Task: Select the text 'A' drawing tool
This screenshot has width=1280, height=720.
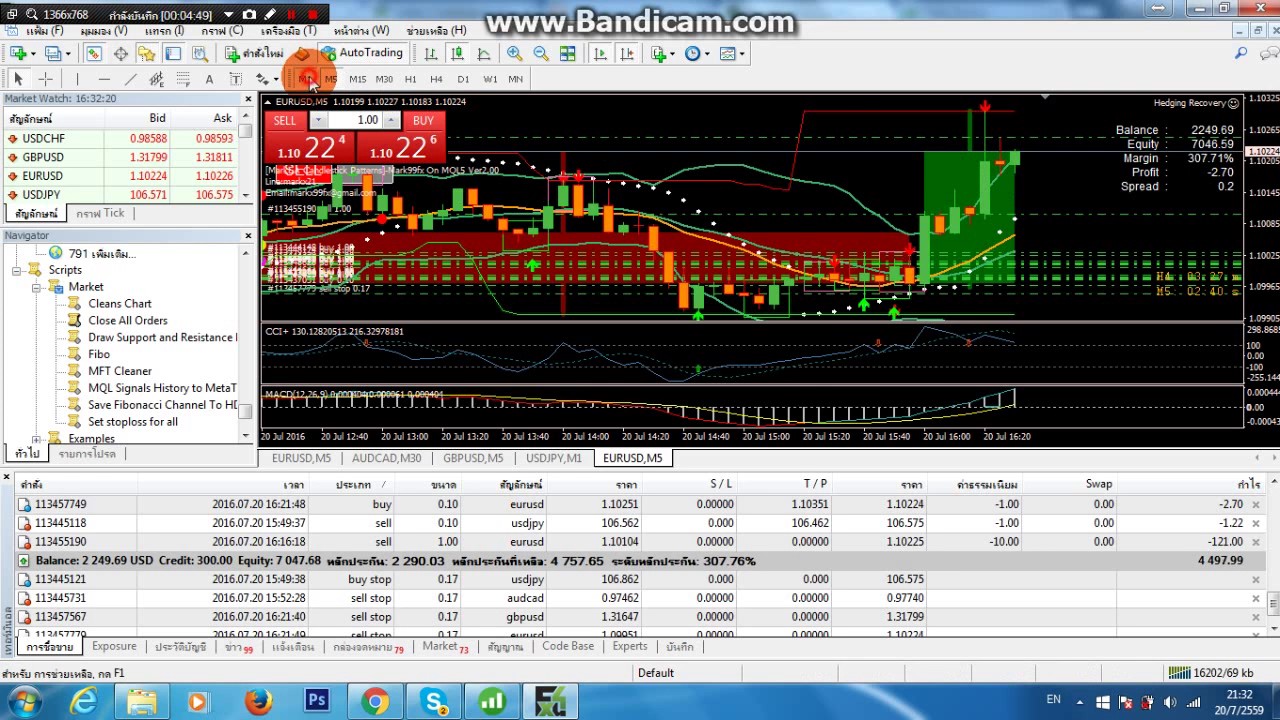Action: tap(209, 79)
